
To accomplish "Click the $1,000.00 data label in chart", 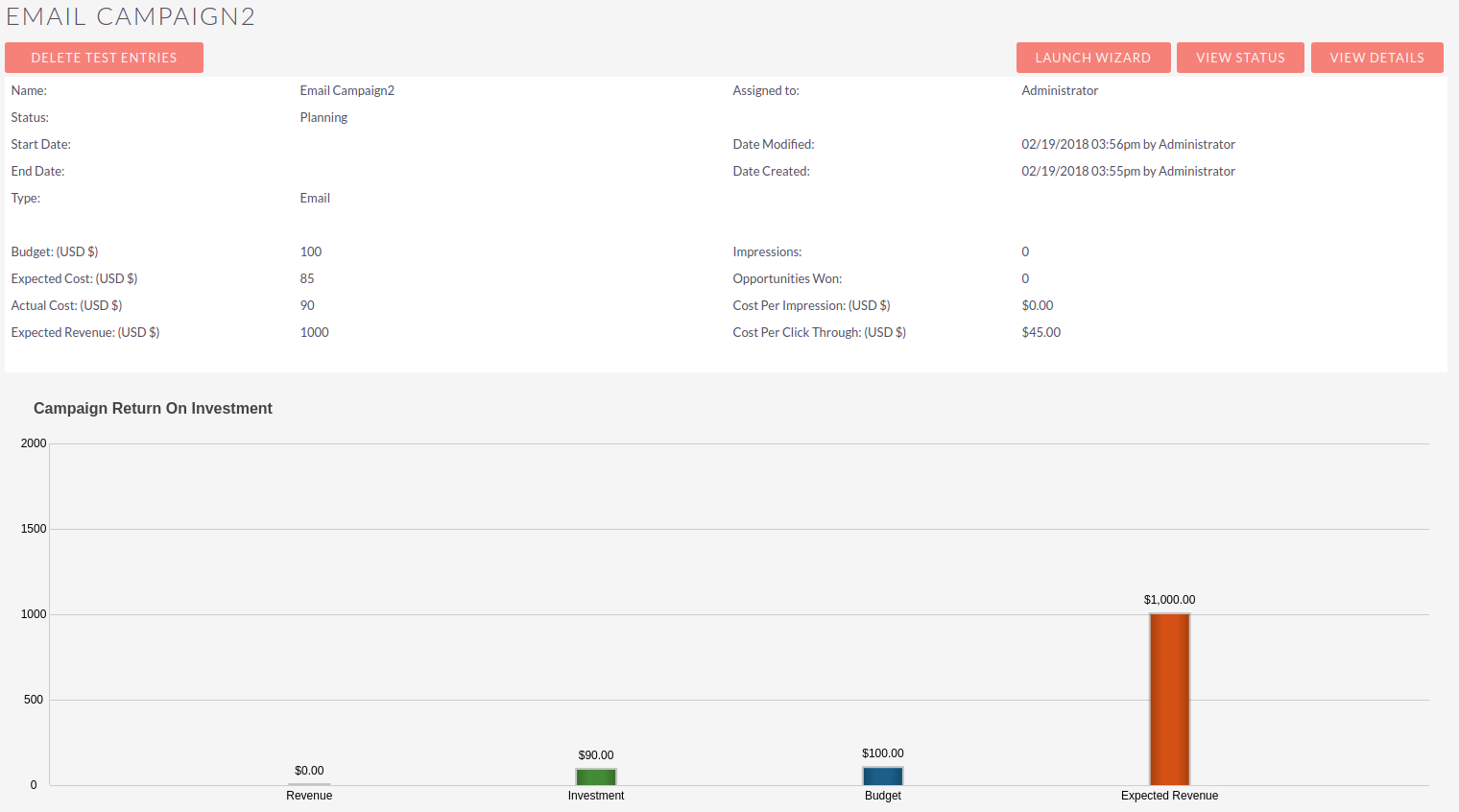I will [1169, 600].
